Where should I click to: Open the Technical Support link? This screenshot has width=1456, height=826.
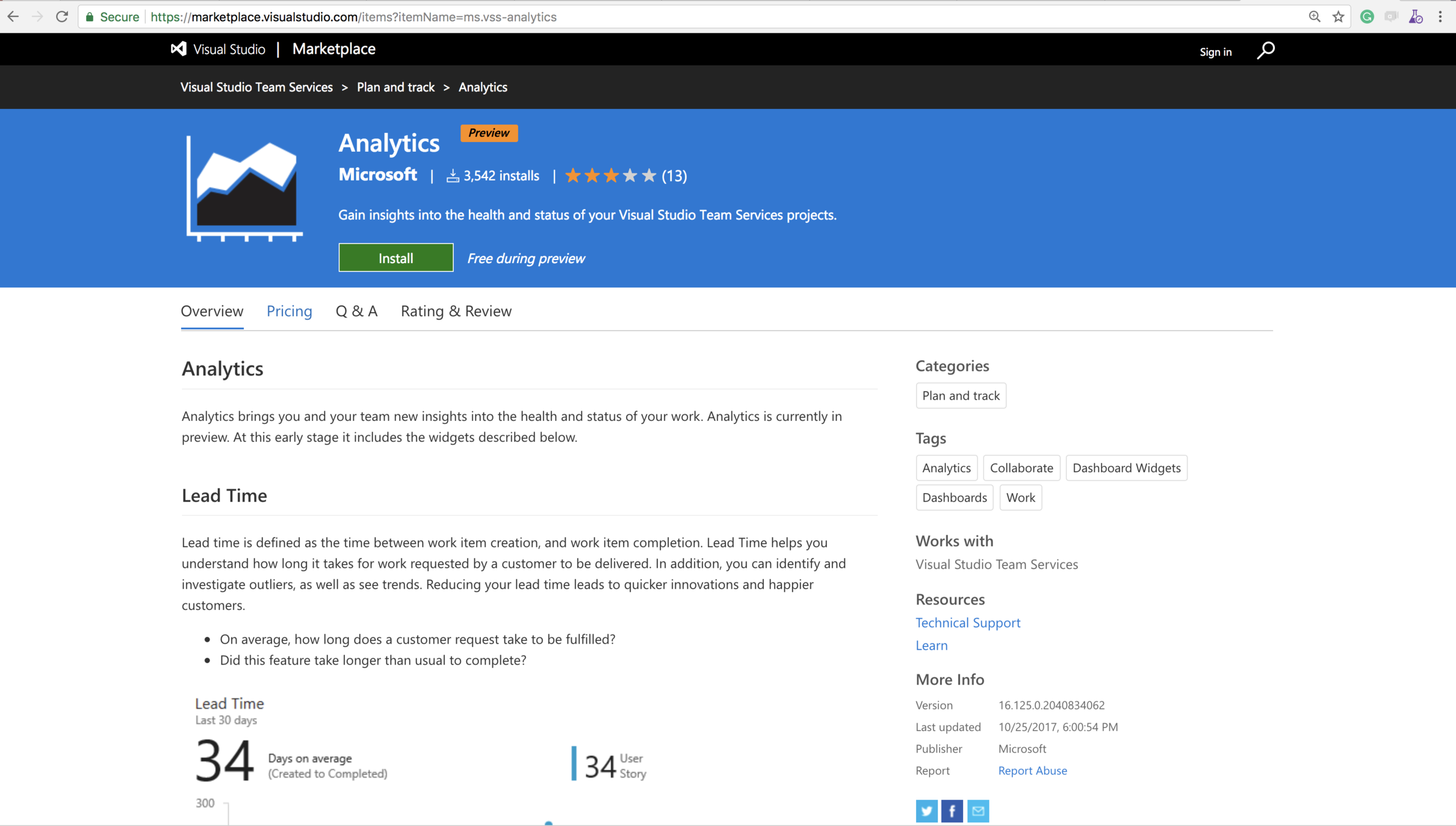[967, 622]
